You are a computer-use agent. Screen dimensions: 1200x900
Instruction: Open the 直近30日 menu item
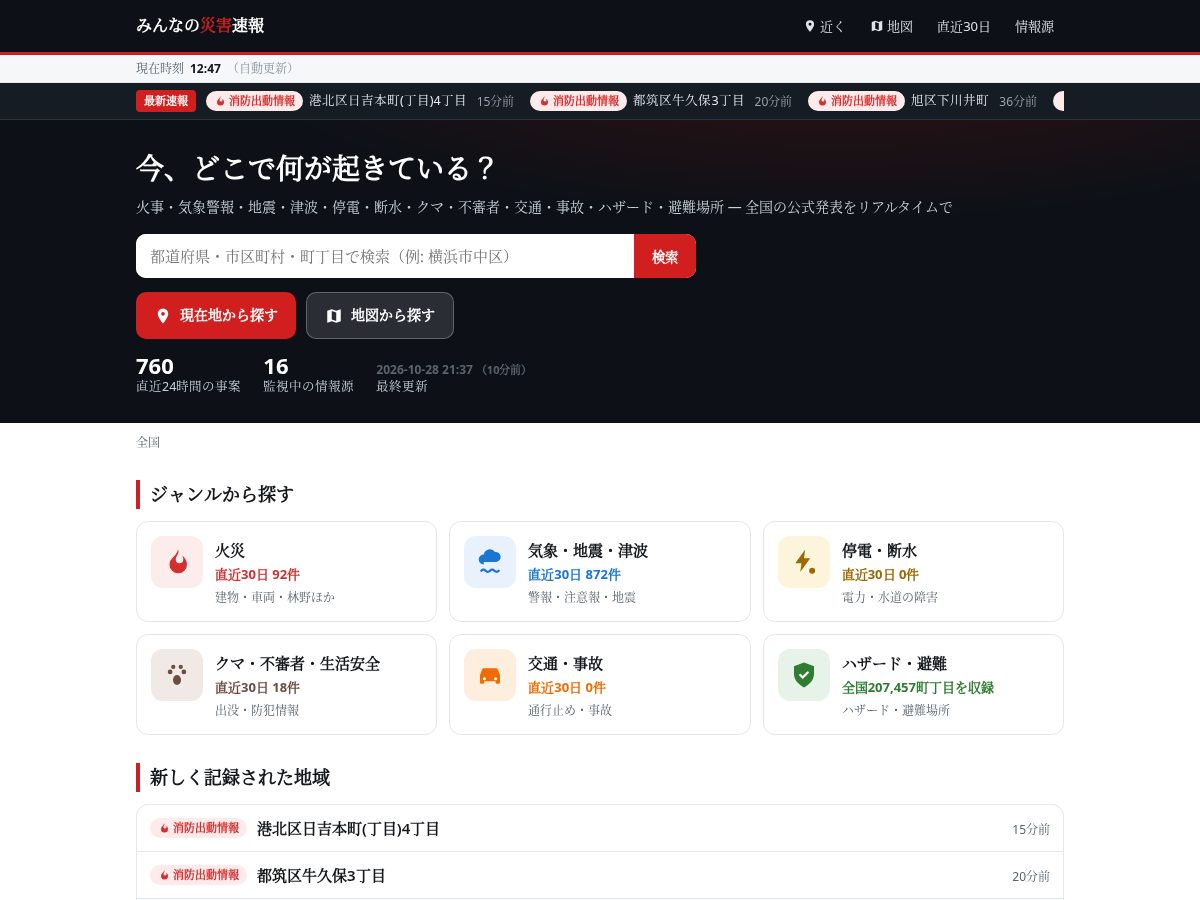pyautogui.click(x=963, y=26)
